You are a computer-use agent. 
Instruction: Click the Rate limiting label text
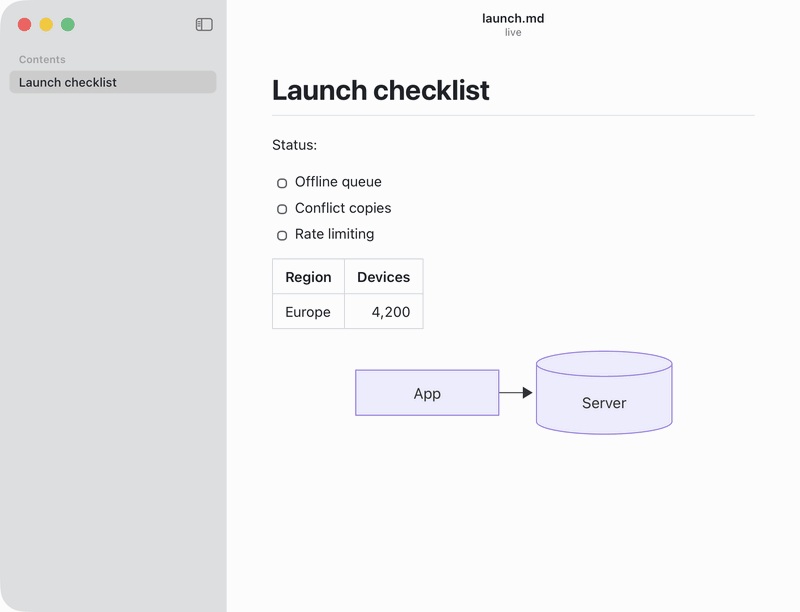pos(334,234)
